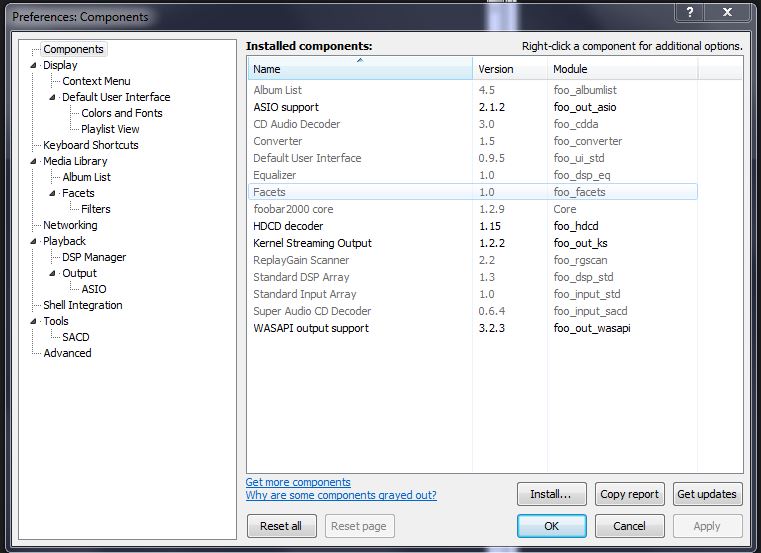
Task: Open the DSP Manager page
Action: (x=94, y=257)
